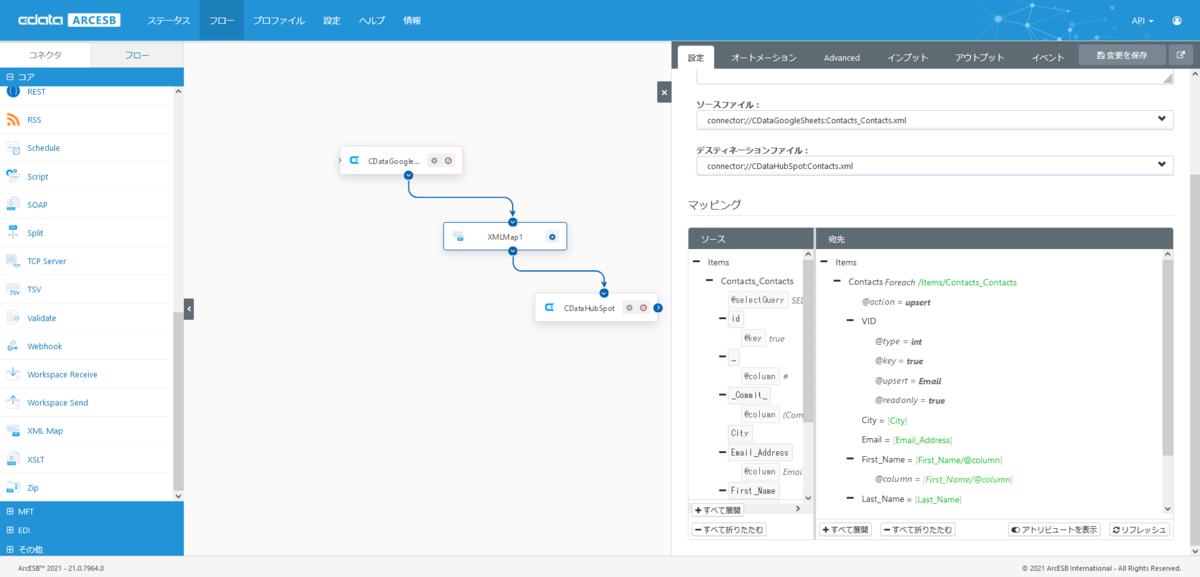The height and width of the screenshot is (577, 1200).
Task: Select the TSV connector icon
Action: pos(13,290)
